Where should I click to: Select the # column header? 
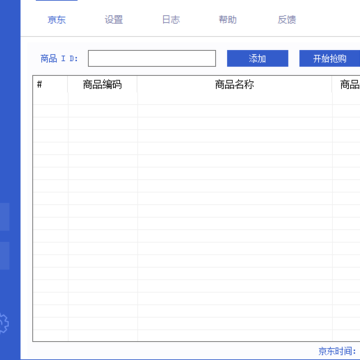click(x=50, y=84)
